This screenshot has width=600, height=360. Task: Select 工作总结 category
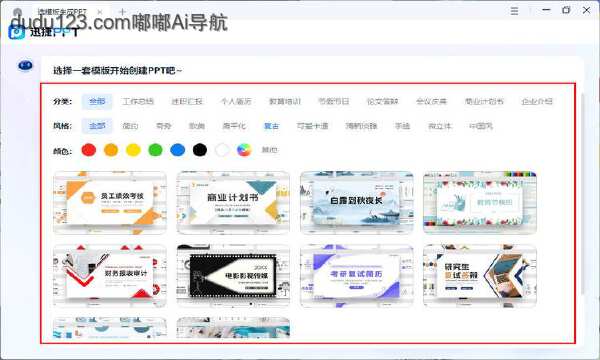[x=138, y=101]
